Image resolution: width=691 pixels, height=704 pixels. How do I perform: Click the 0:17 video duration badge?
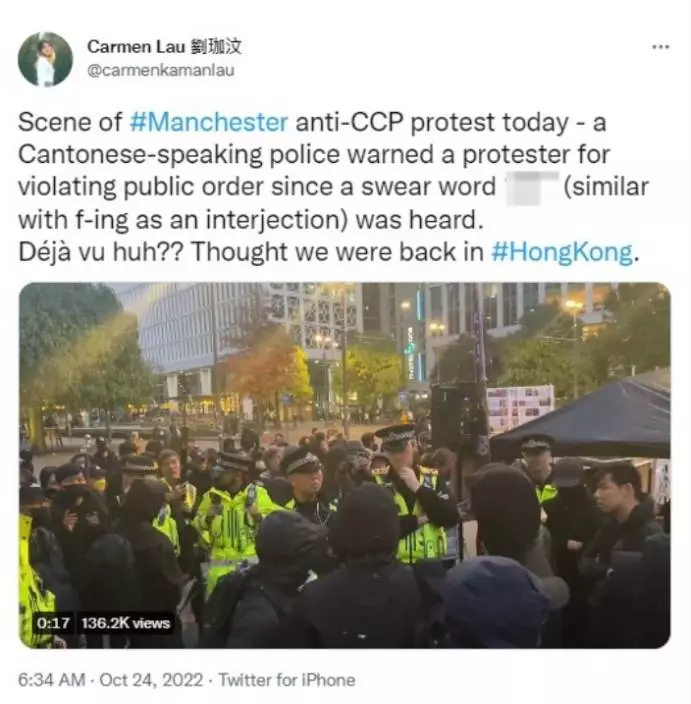(x=53, y=623)
